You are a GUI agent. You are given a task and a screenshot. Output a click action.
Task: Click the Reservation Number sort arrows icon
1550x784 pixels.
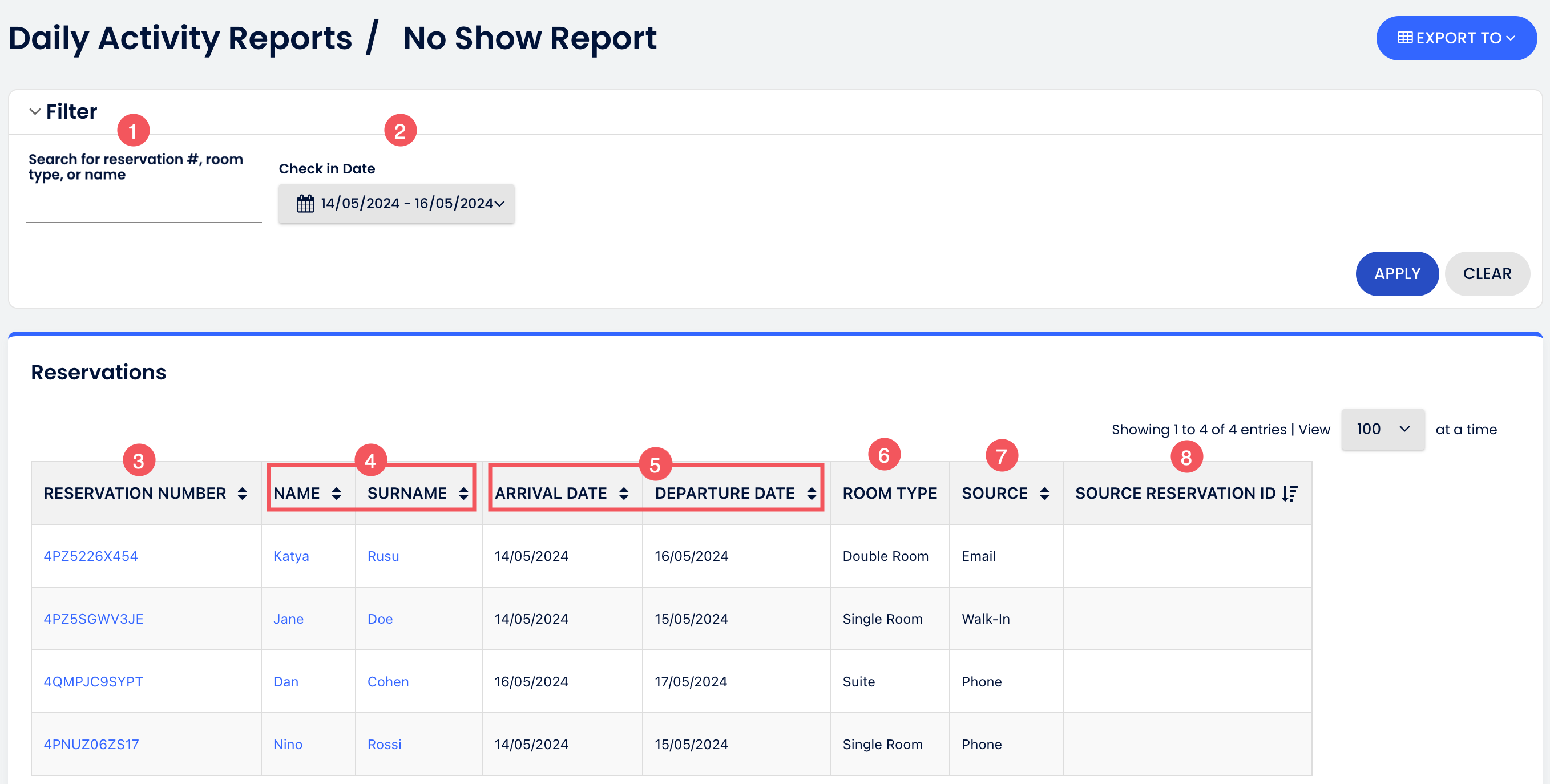pyautogui.click(x=242, y=494)
